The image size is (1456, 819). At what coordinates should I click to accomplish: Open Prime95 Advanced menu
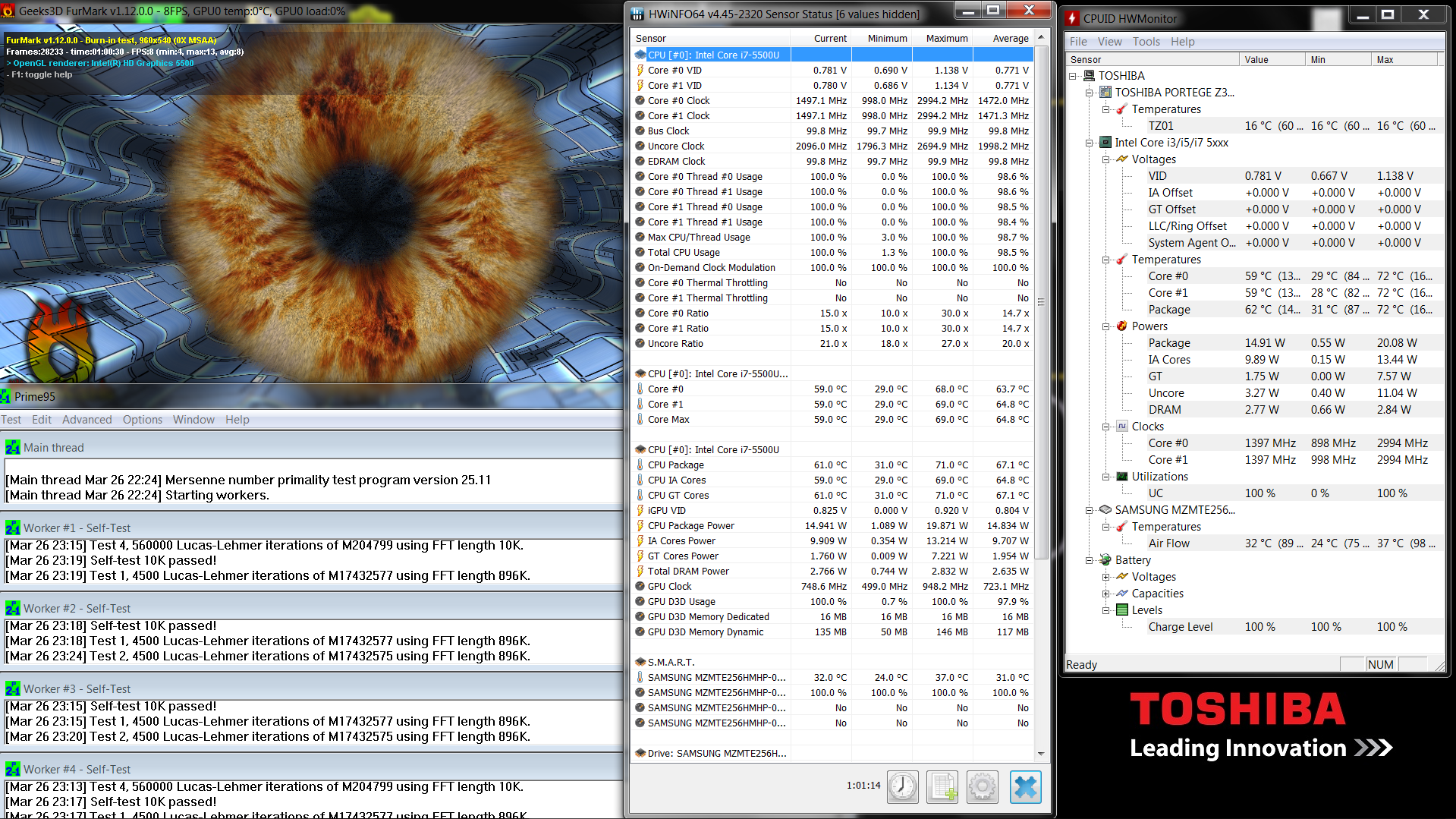click(x=87, y=420)
